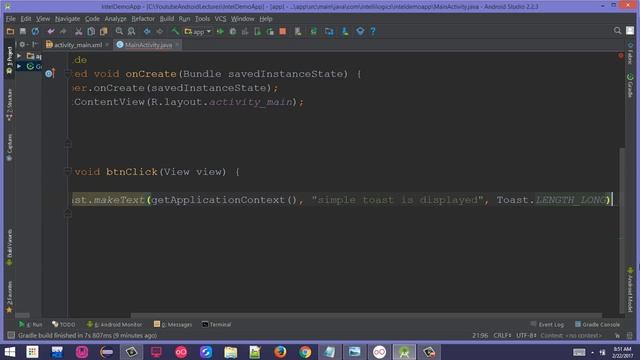Open the VCS menu

(x=220, y=19)
